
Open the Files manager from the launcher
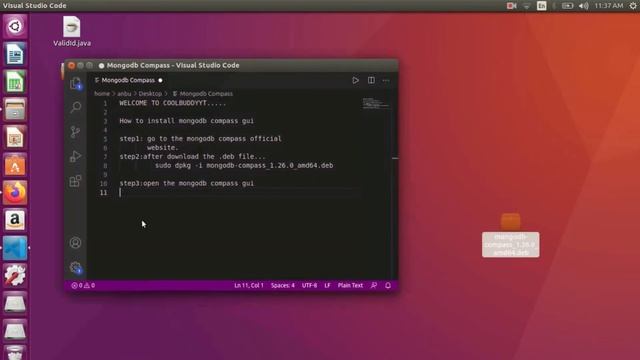15,109
